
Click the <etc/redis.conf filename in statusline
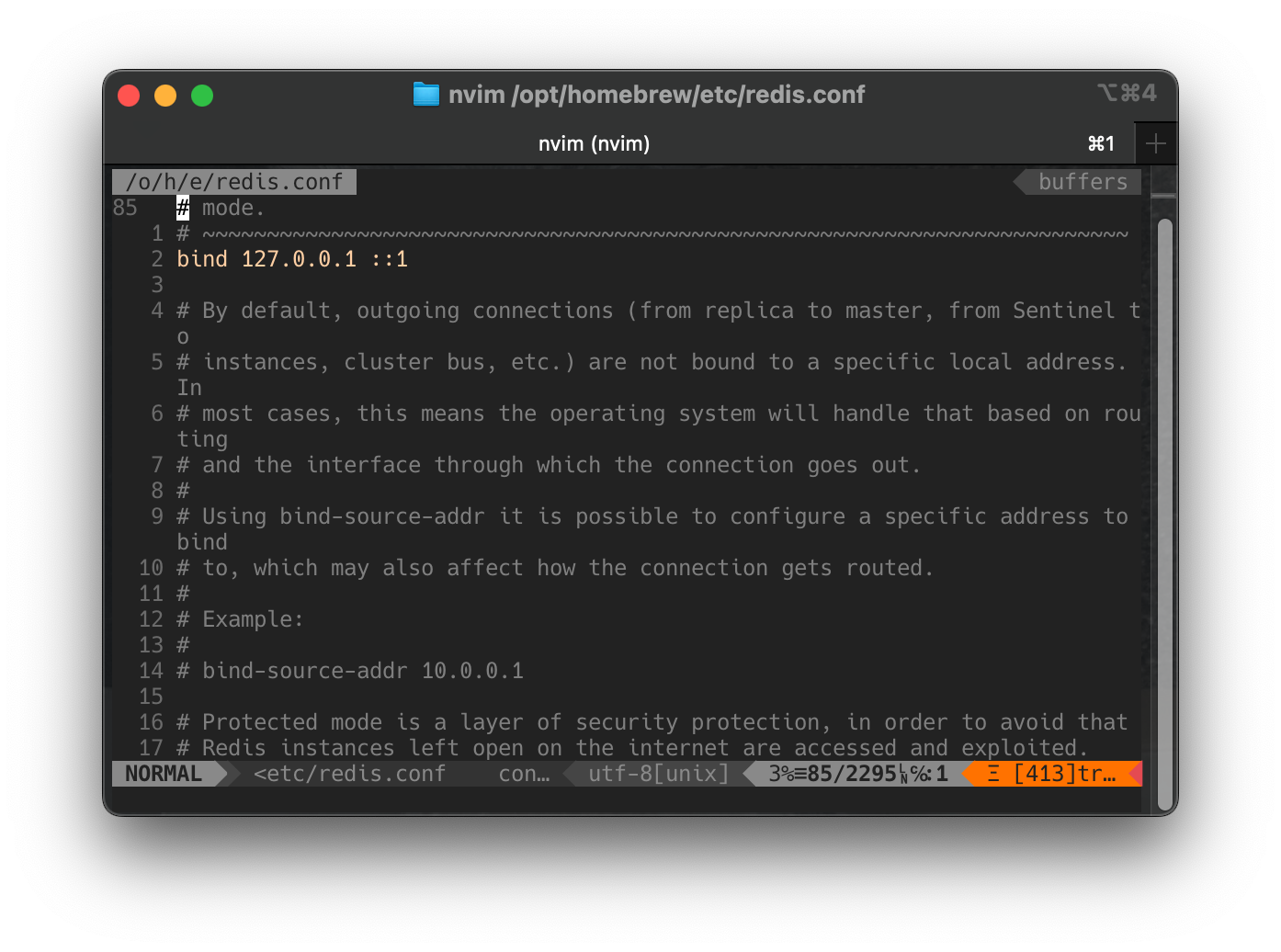click(349, 774)
